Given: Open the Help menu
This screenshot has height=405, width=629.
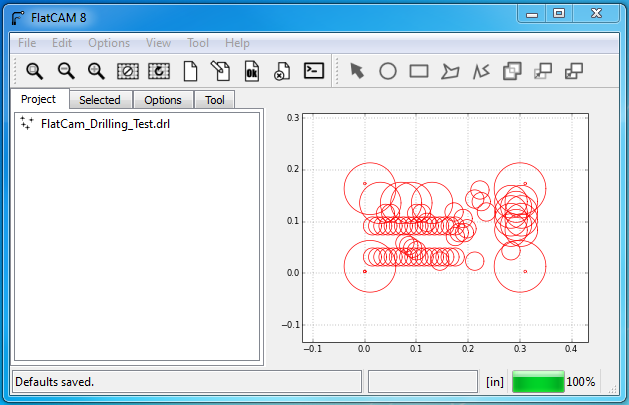Looking at the screenshot, I should tap(237, 43).
